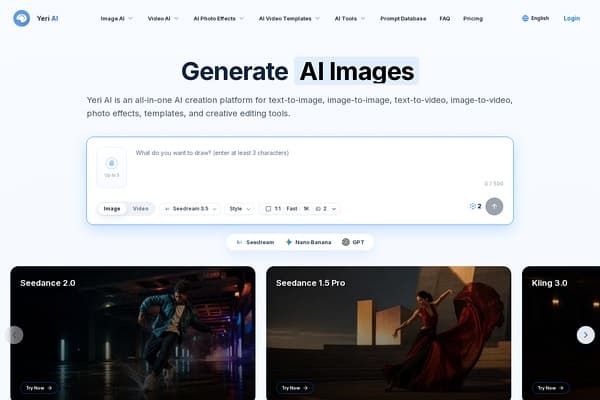Expand the AI Photo Effects menu
The image size is (600, 400).
(x=218, y=18)
